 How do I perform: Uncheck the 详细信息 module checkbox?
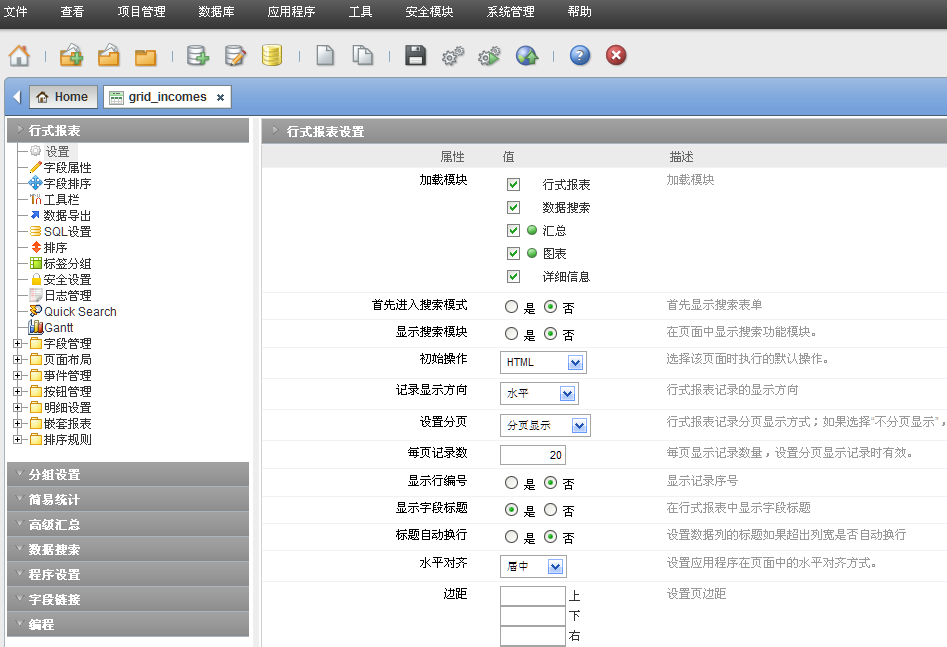(514, 277)
